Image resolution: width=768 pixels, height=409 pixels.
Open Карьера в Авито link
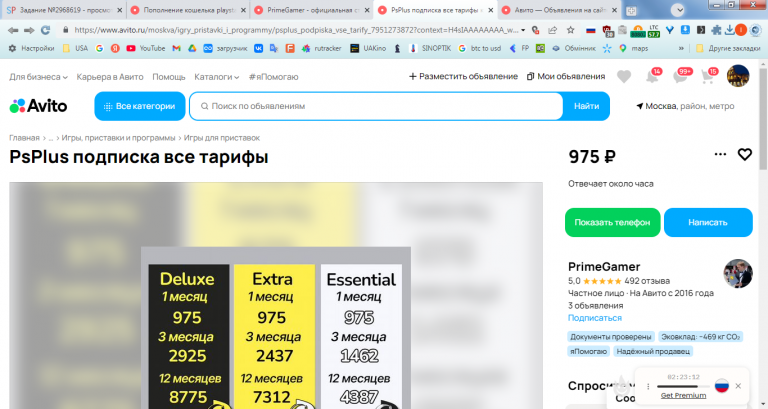click(110, 77)
